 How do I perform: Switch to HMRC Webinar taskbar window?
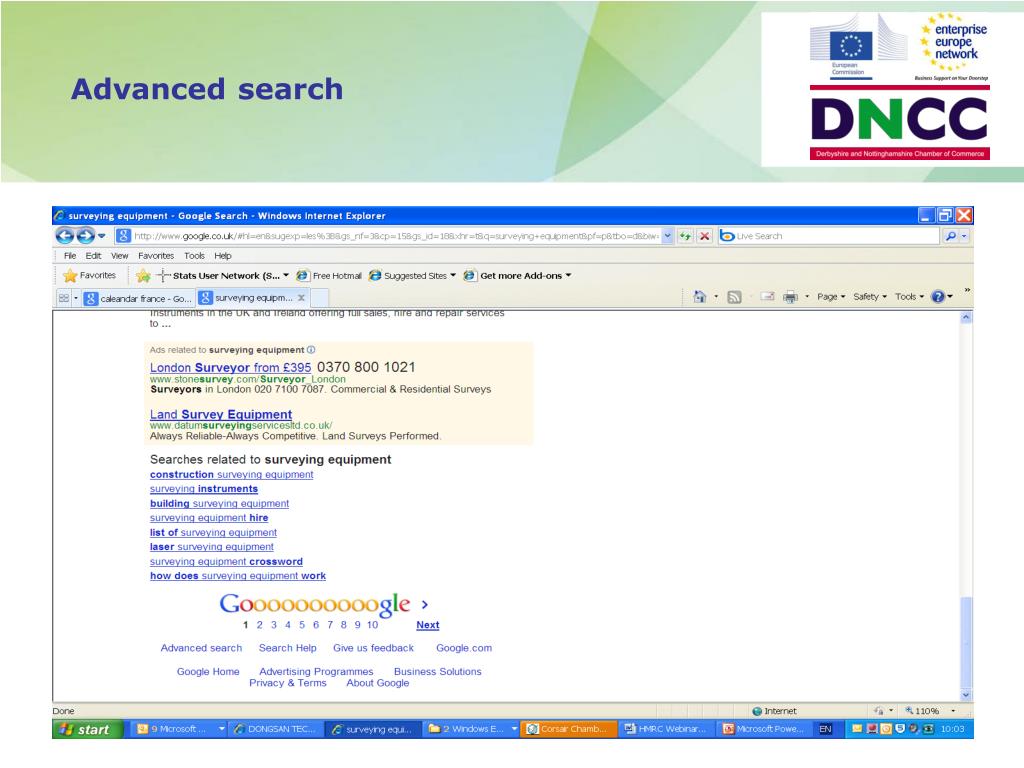point(666,729)
